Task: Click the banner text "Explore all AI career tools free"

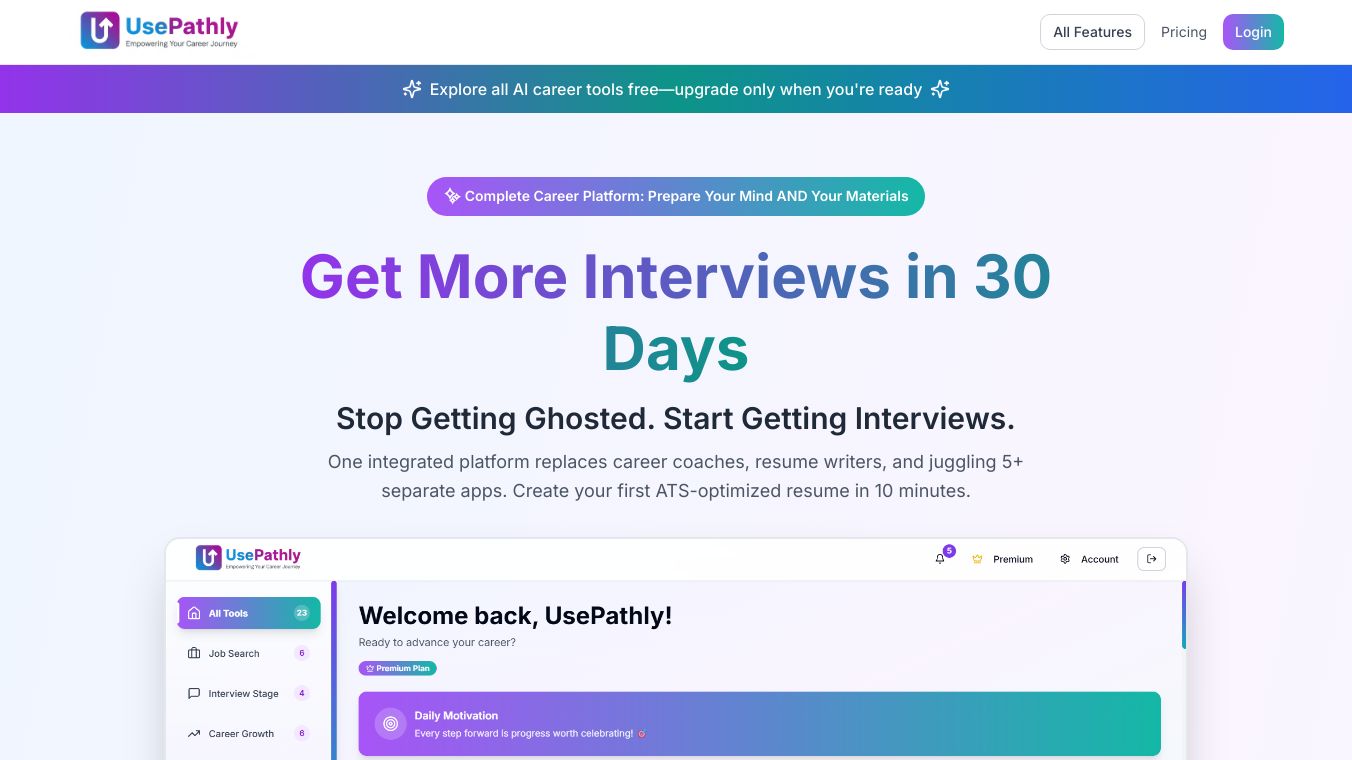Action: point(544,89)
